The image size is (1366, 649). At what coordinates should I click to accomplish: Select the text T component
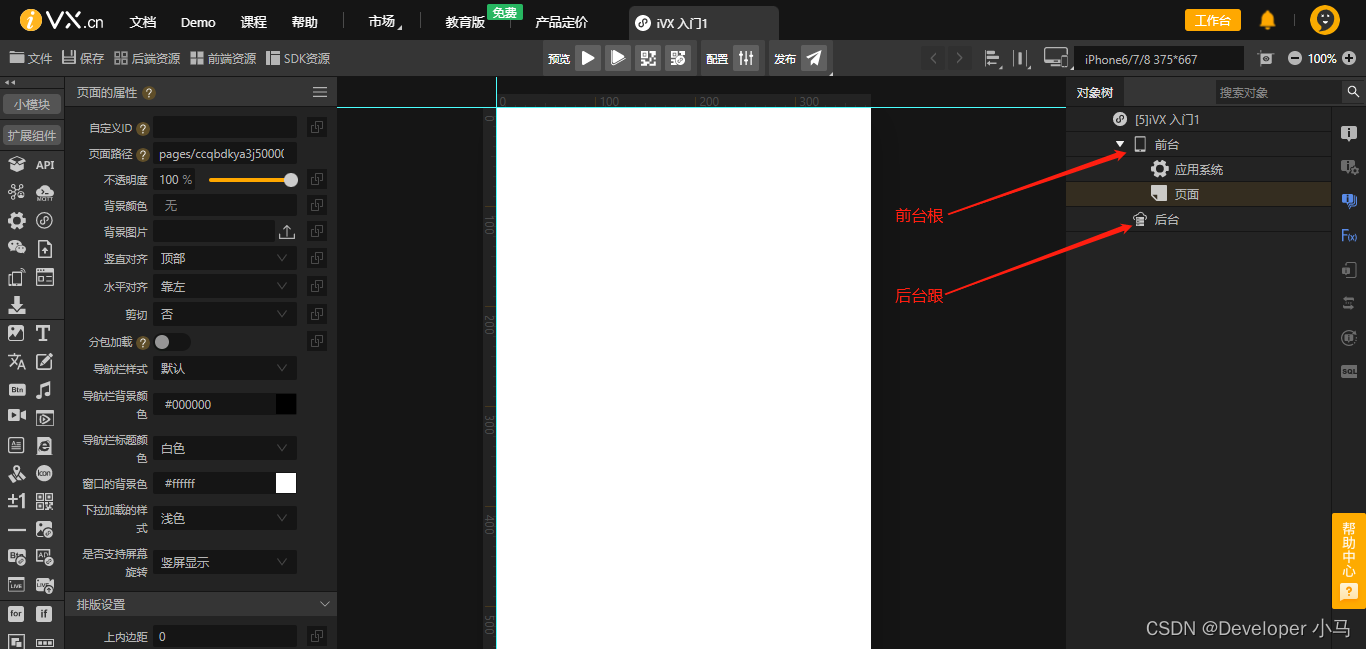coord(43,333)
